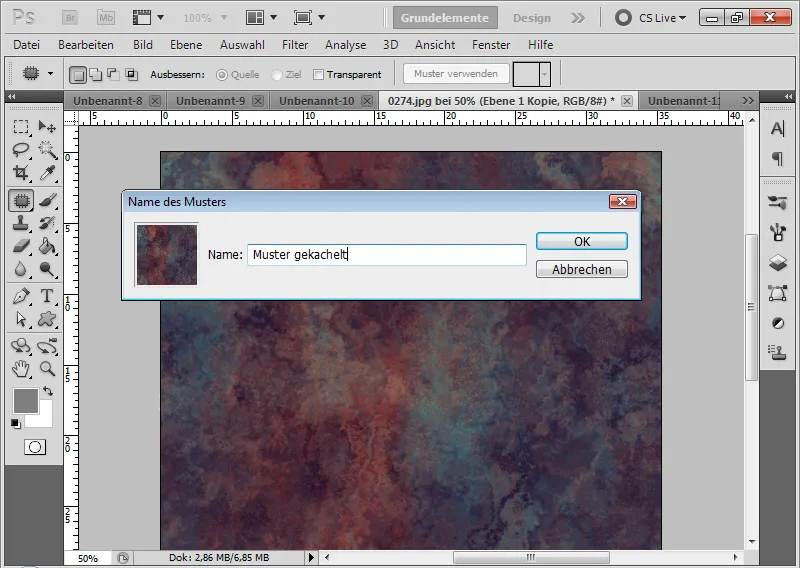
Task: Select the Move tool
Action: [47, 127]
